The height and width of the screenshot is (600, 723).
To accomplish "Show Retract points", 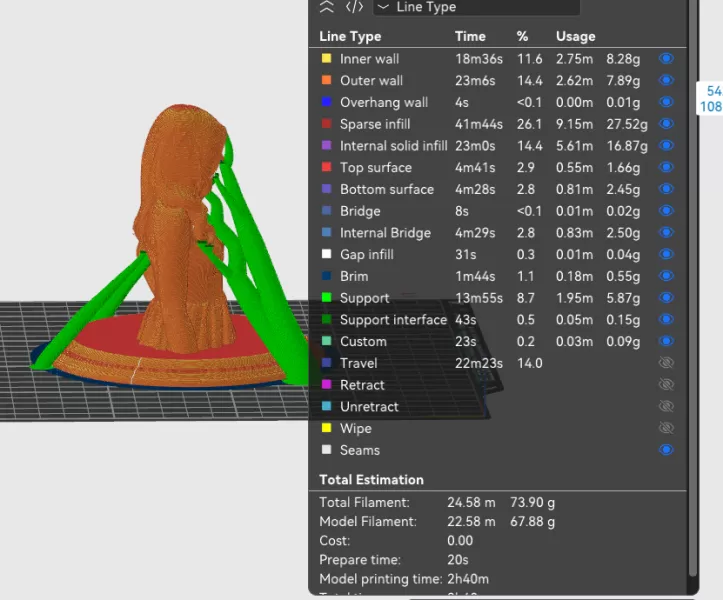I will pos(666,385).
